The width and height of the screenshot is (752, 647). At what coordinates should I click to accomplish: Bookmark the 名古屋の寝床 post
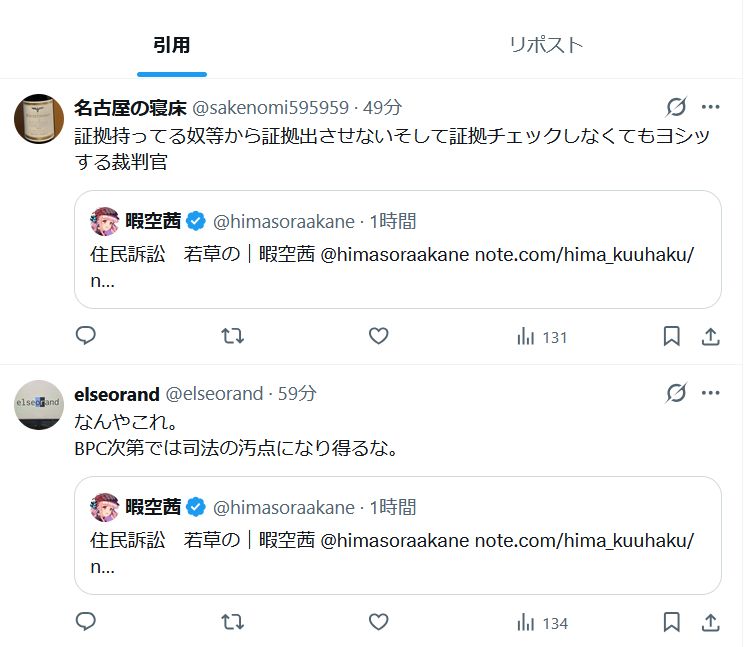pos(671,336)
